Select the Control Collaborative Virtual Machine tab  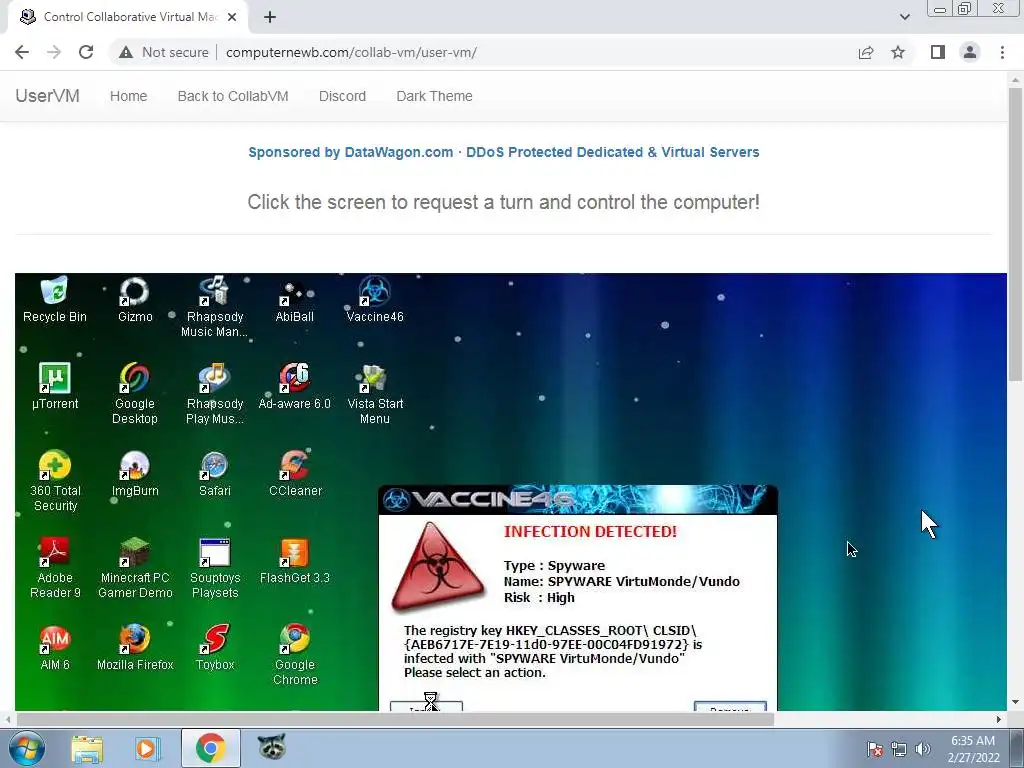[x=127, y=17]
